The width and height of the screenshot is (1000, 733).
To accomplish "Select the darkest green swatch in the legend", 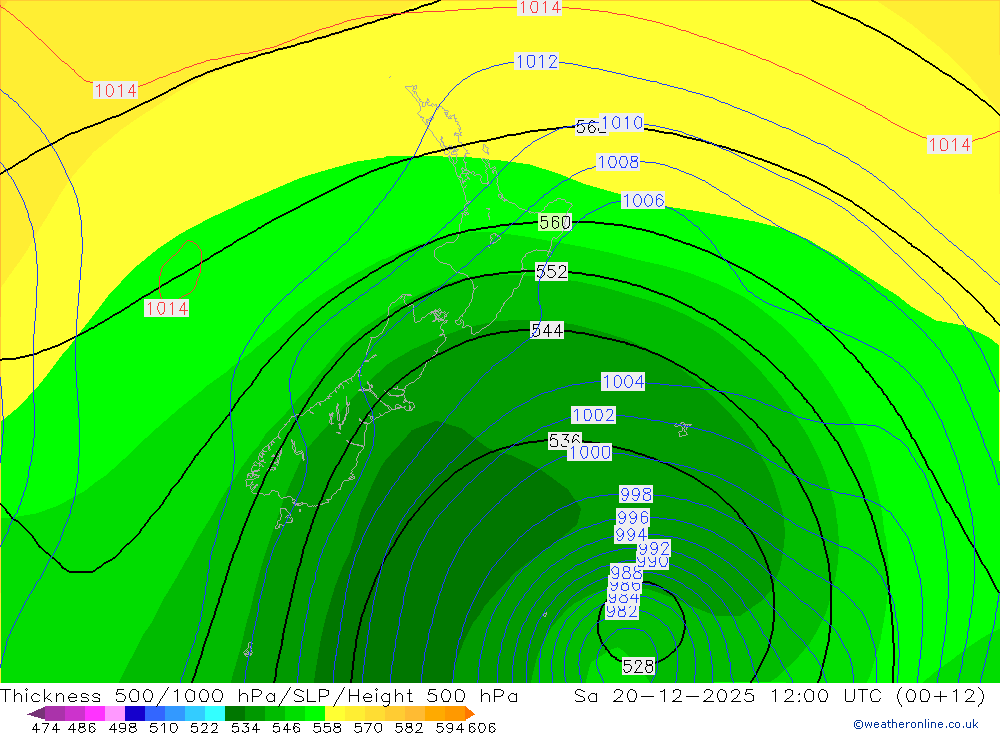I will click(x=235, y=713).
